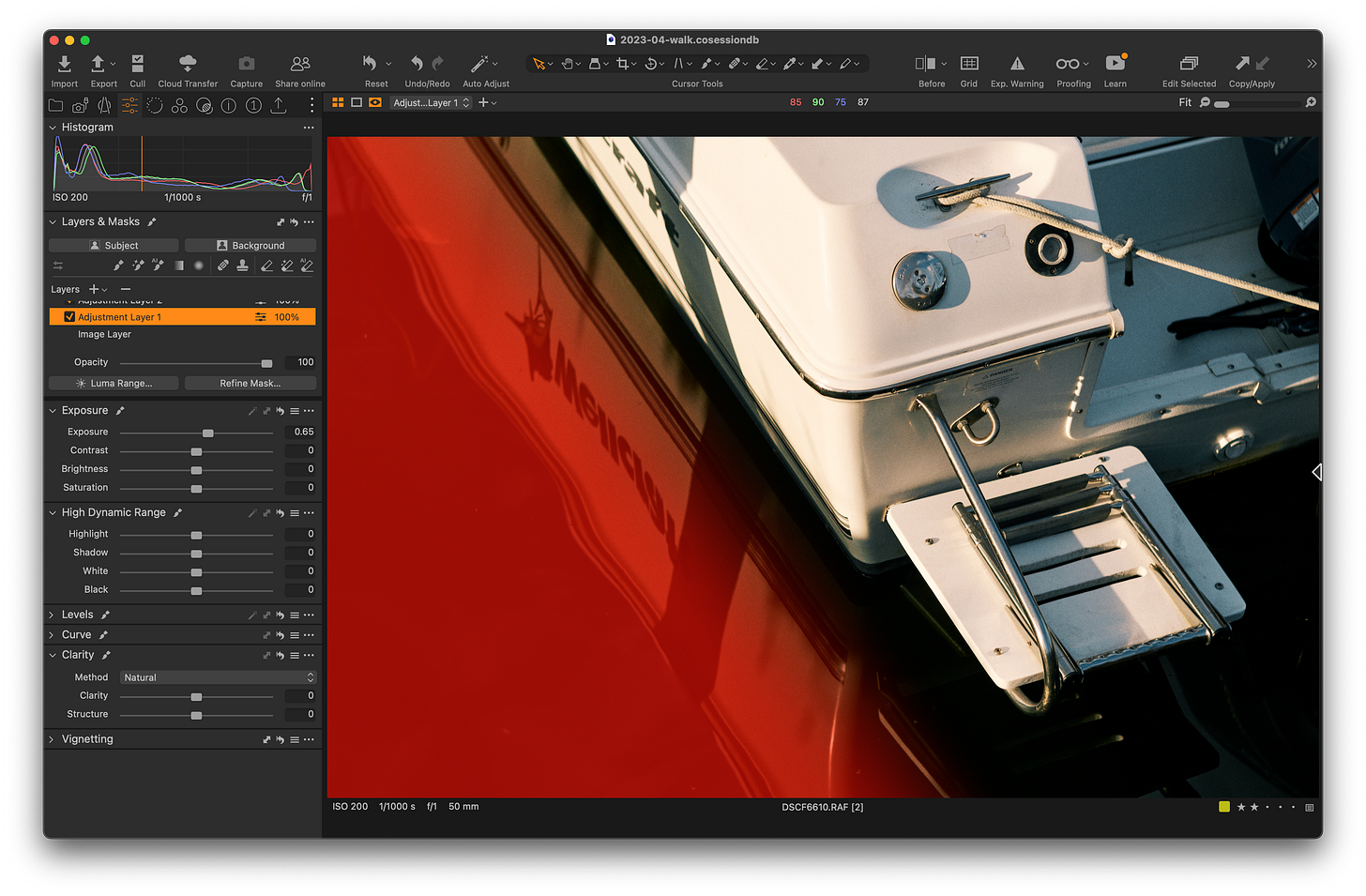The image size is (1366, 896).
Task: Pick the AI magic brush in Layers panel
Action: 157,266
